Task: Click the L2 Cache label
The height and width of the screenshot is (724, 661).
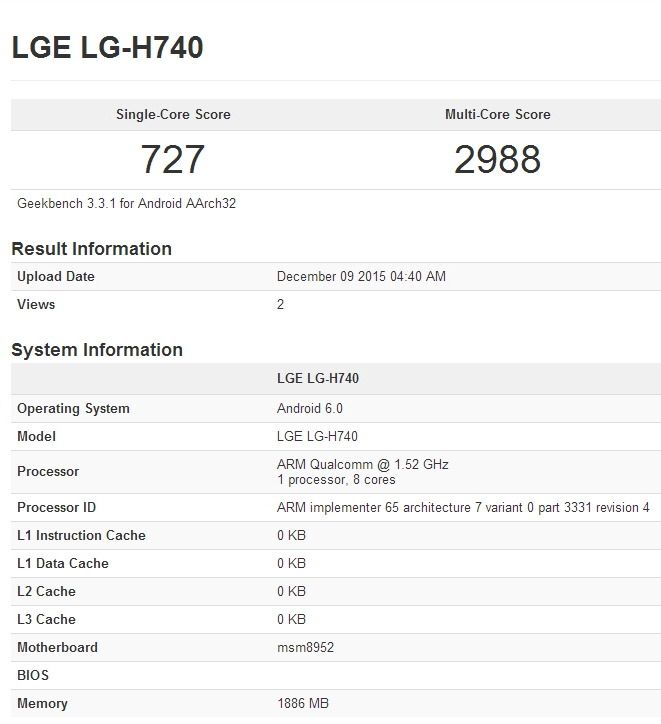Action: tap(46, 591)
